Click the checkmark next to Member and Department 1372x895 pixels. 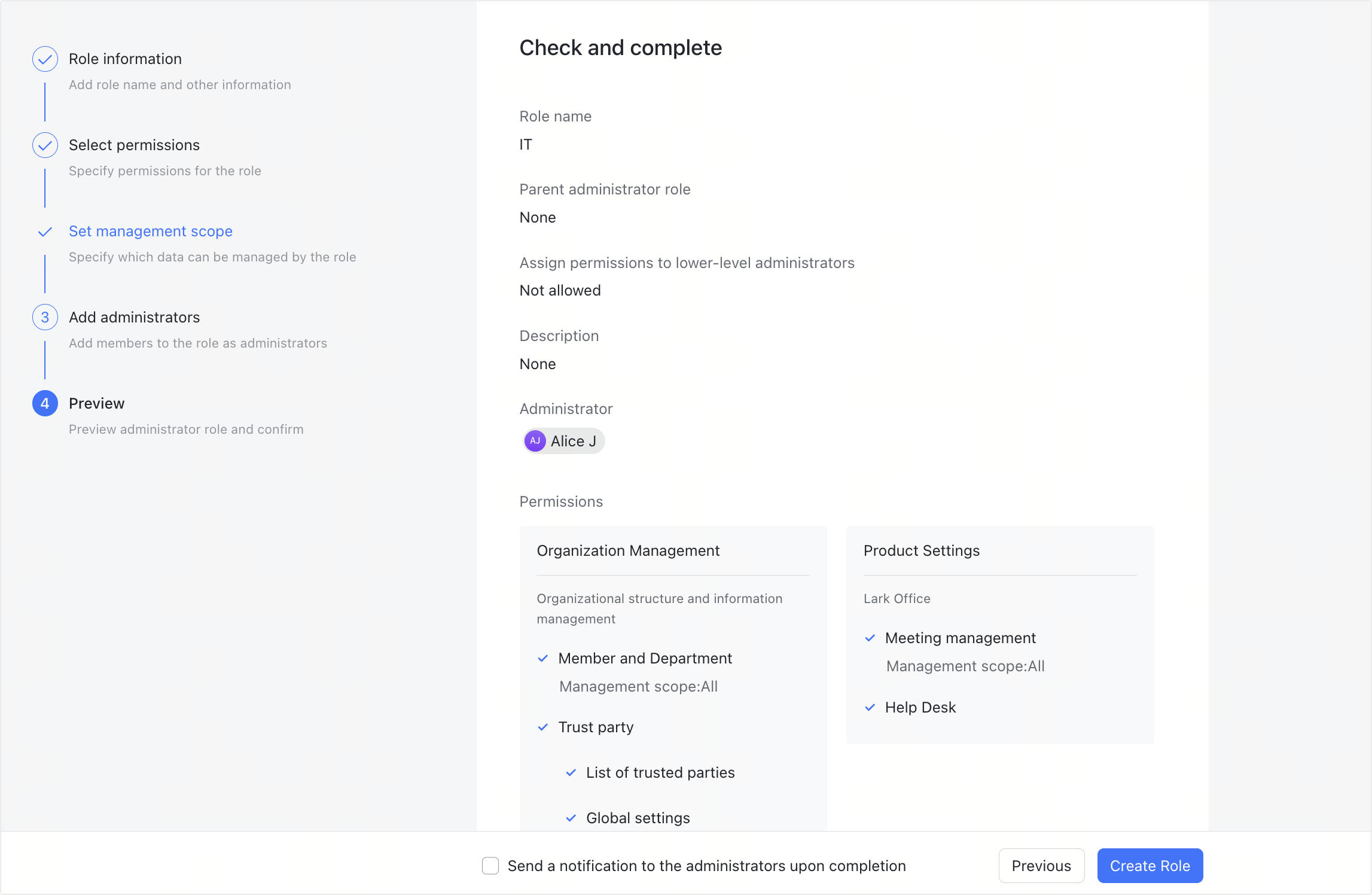(x=543, y=658)
